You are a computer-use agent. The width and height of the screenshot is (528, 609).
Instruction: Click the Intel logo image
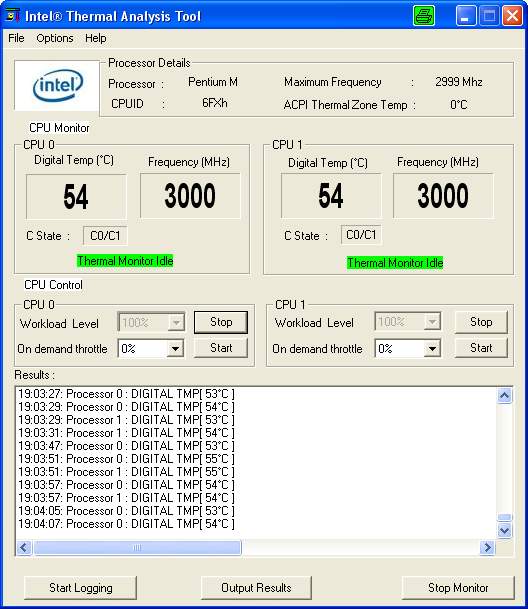pyautogui.click(x=57, y=85)
